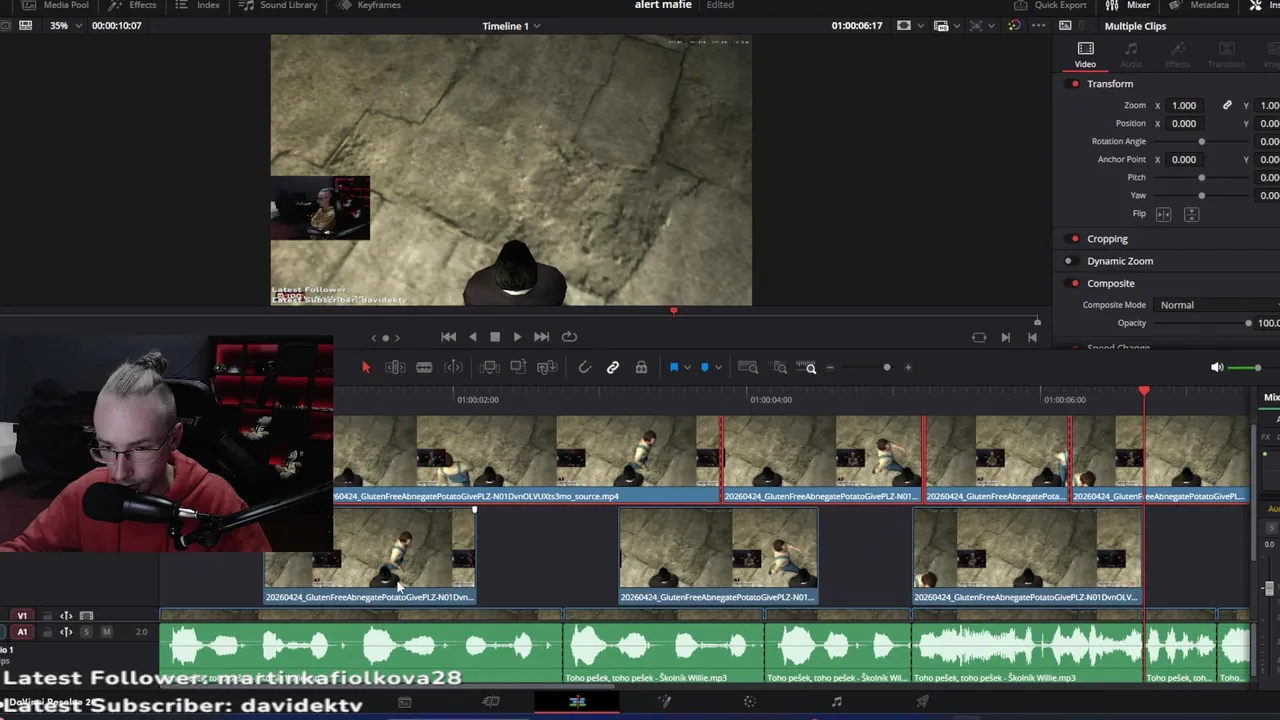Screen dimensions: 1280x720
Task: Open the Metadata panel
Action: click(x=1199, y=5)
